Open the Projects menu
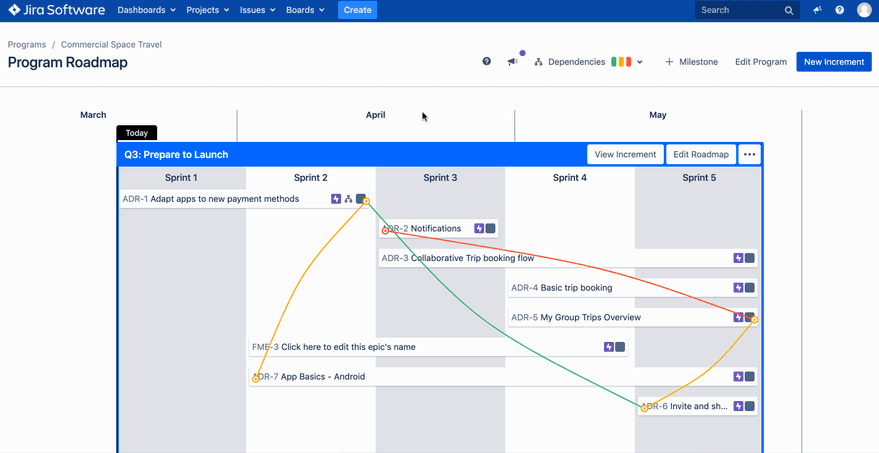Screen dimensions: 879x453 207,10
